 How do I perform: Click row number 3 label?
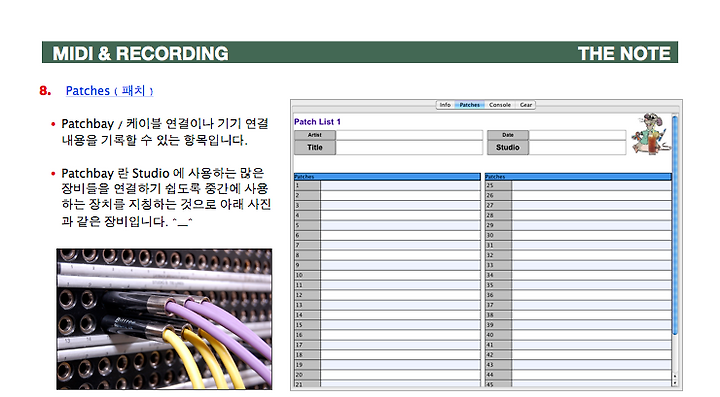pyautogui.click(x=307, y=206)
